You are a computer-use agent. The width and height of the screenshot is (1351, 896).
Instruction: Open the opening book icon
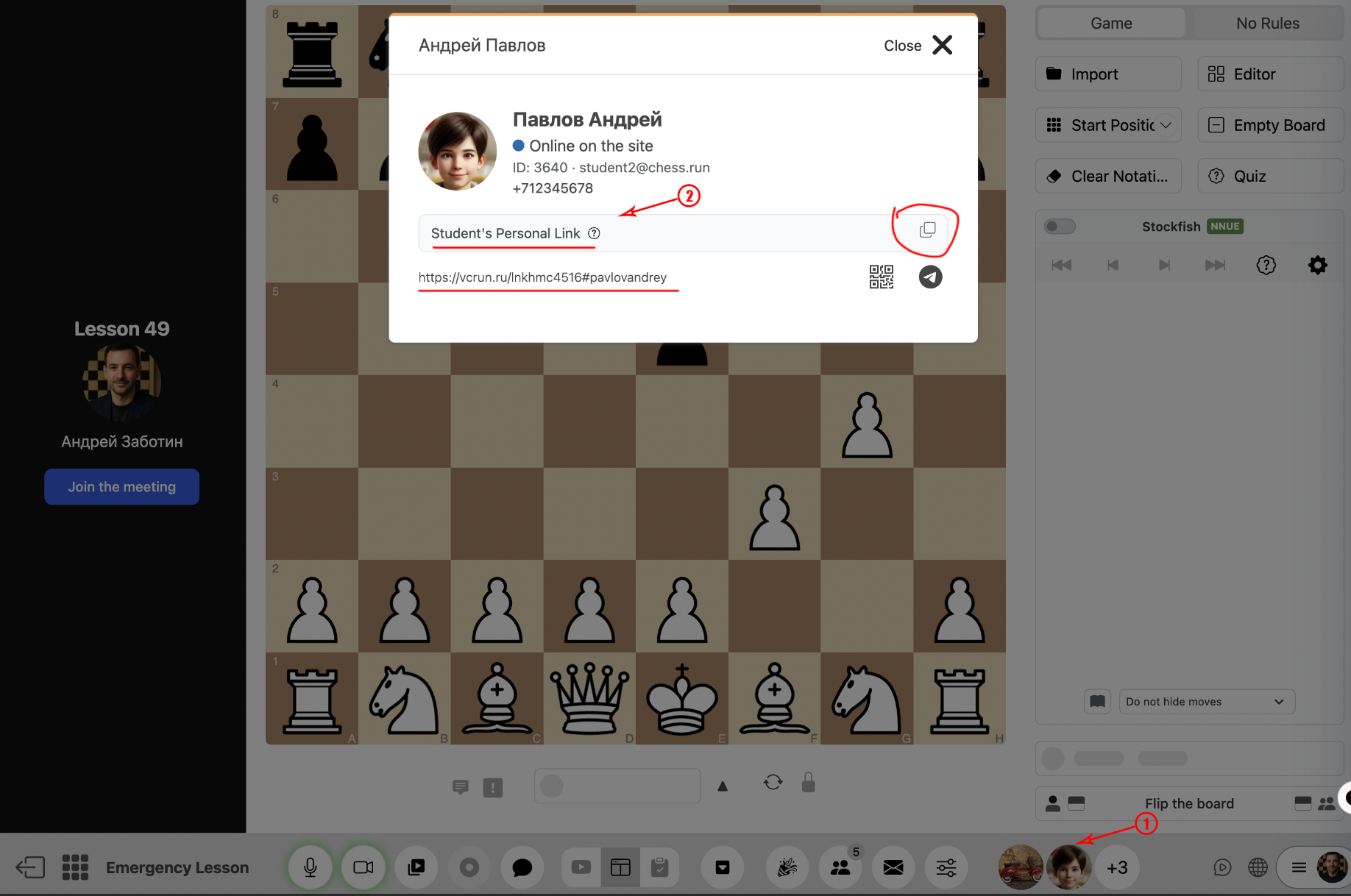point(1097,701)
